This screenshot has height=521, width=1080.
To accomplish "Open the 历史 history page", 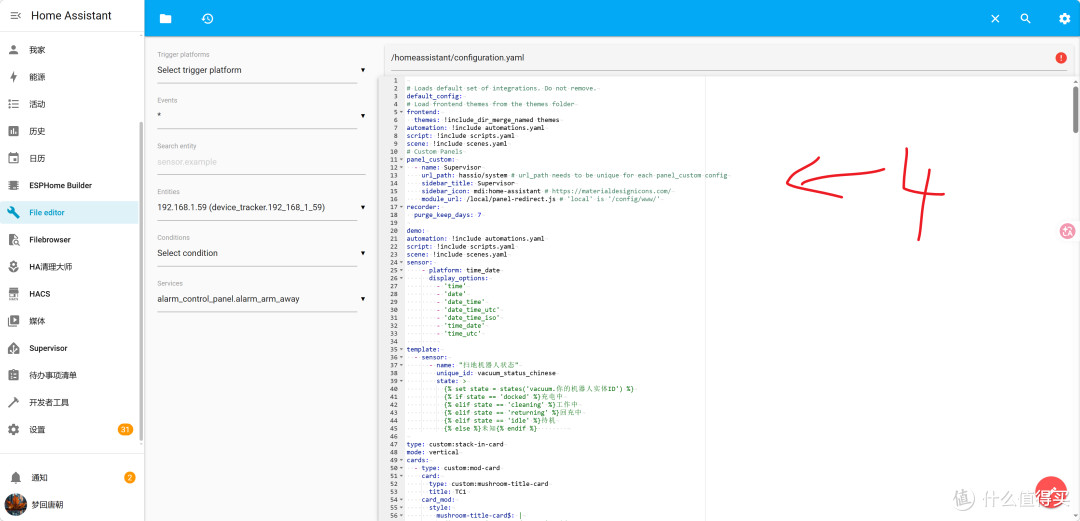I will coord(69,131).
